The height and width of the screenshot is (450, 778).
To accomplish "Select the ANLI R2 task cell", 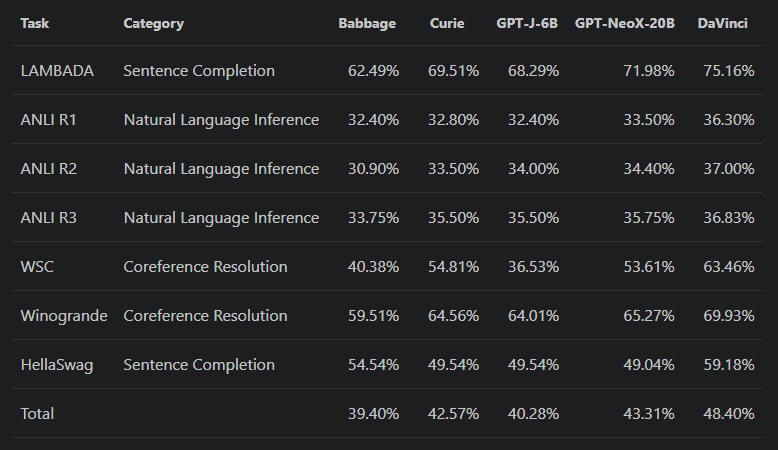I will (48, 169).
